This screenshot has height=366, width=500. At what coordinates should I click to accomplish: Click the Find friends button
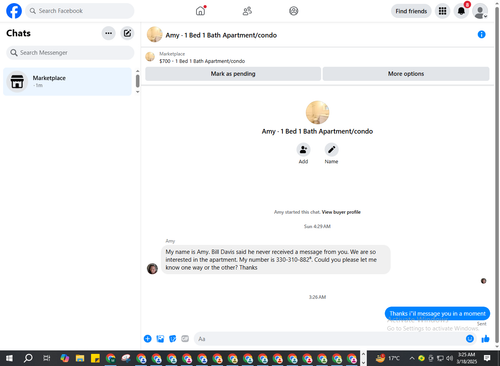point(411,11)
